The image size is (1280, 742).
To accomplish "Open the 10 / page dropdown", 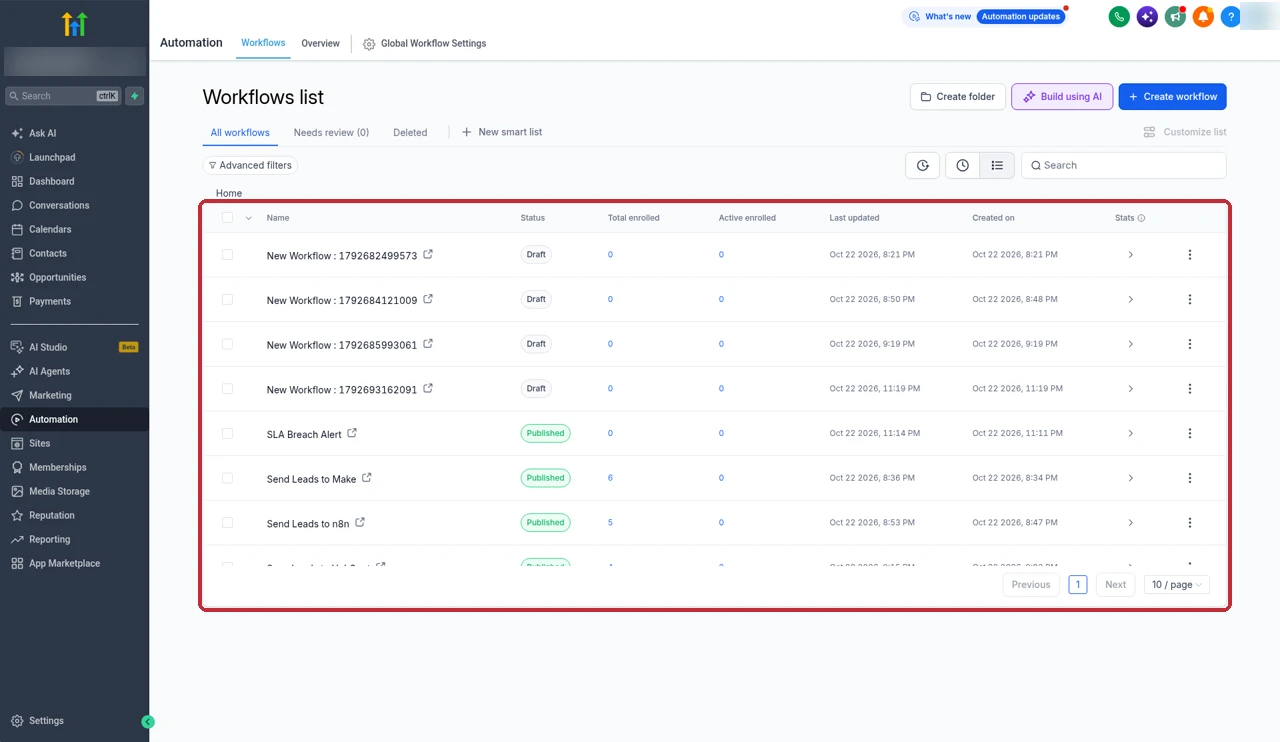I will 1177,585.
